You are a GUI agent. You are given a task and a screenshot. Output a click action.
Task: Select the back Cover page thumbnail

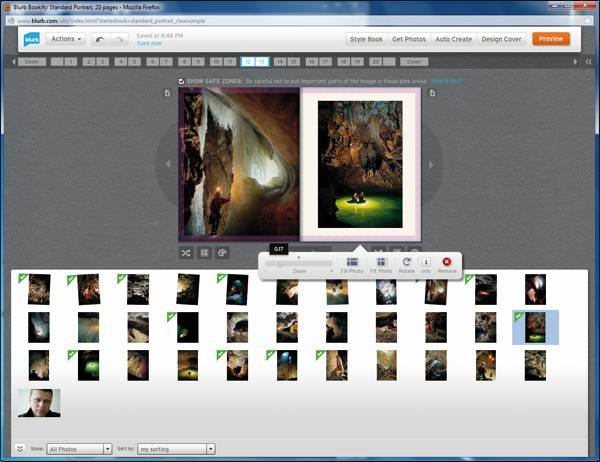tap(414, 62)
